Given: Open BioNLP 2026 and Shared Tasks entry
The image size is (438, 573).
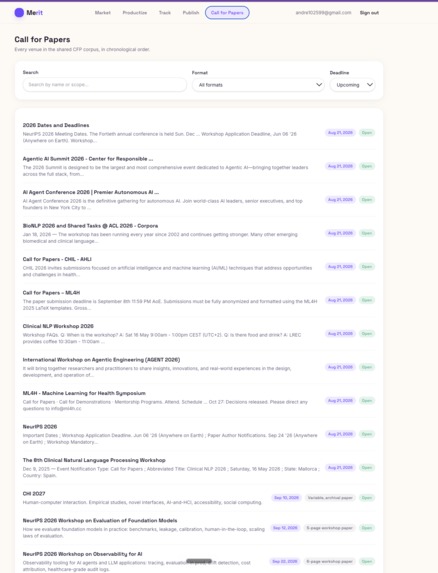Looking at the screenshot, I should click(x=90, y=226).
